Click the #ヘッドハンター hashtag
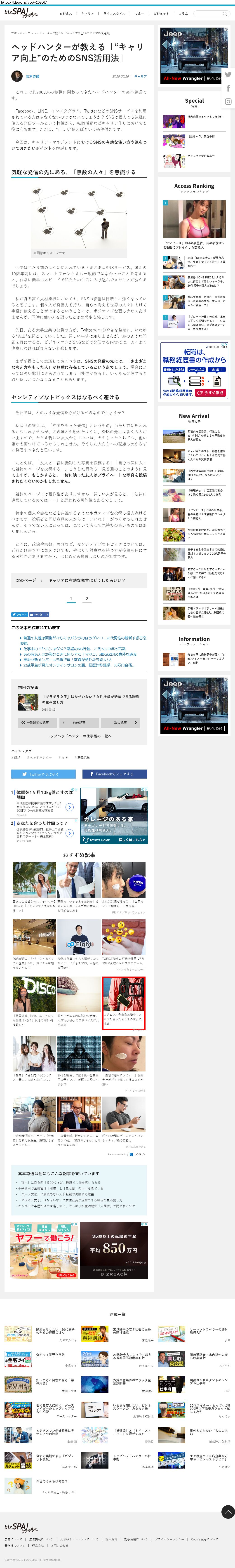The height and width of the screenshot is (1568, 235). (40, 758)
